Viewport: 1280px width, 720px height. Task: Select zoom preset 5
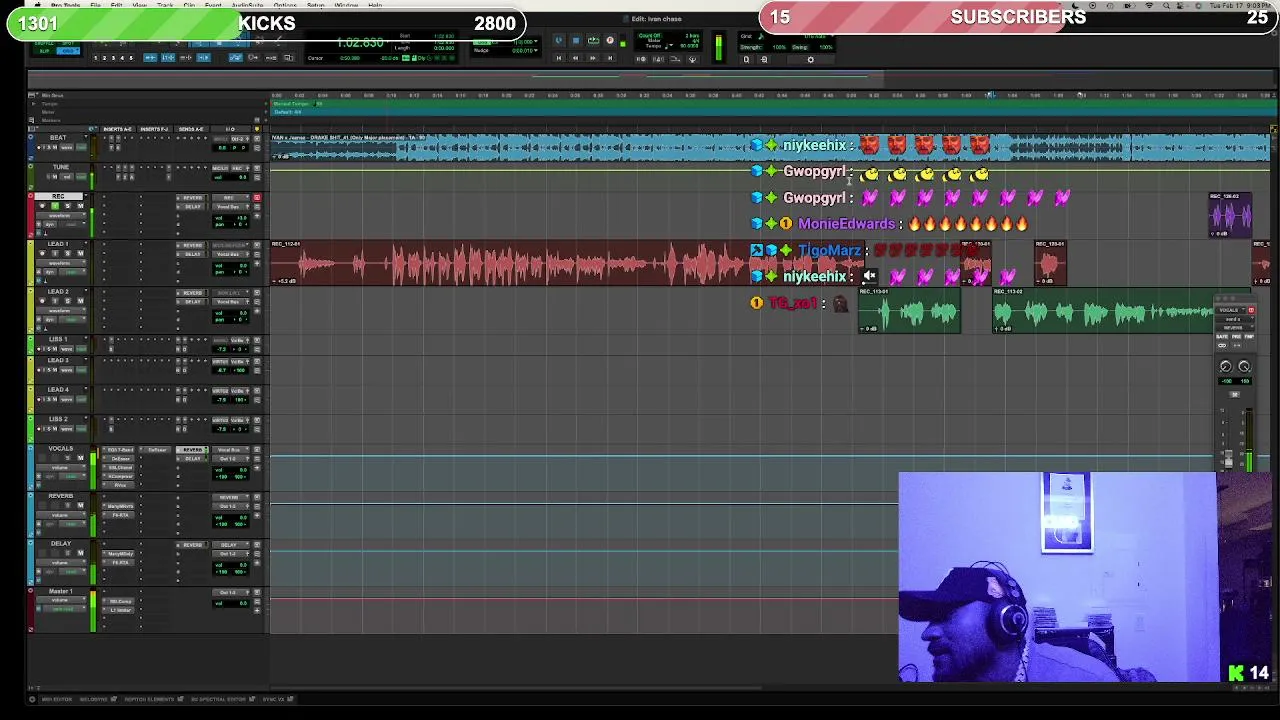click(131, 58)
